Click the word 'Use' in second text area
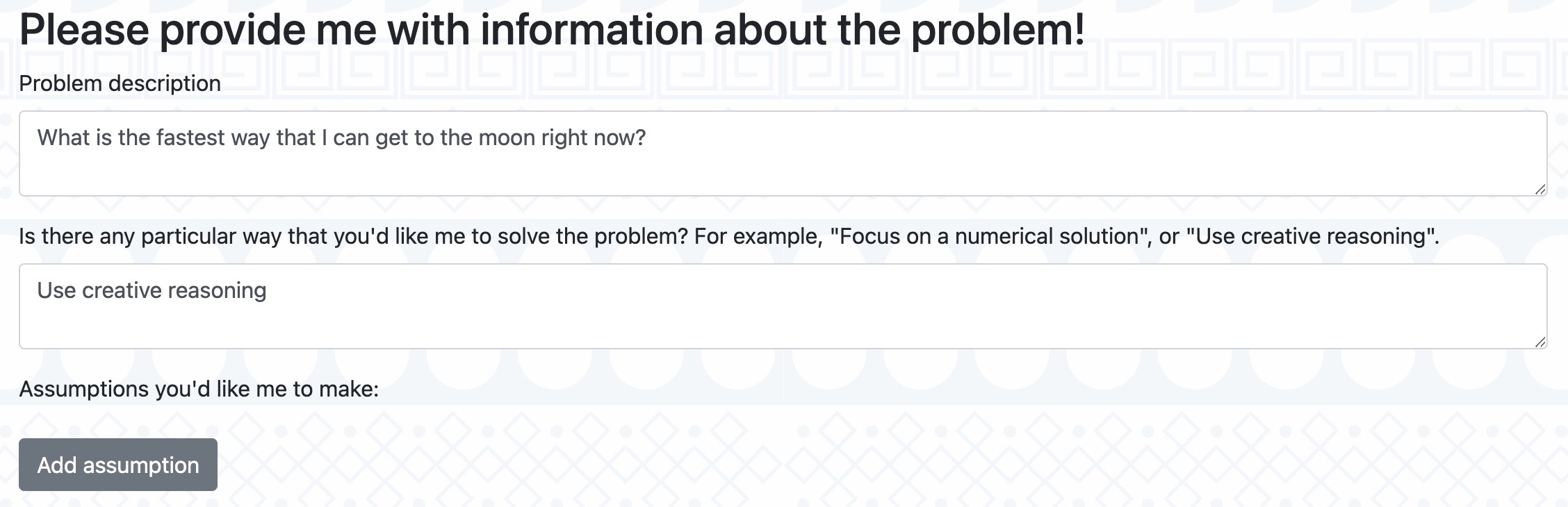1568x507 pixels. 56,290
